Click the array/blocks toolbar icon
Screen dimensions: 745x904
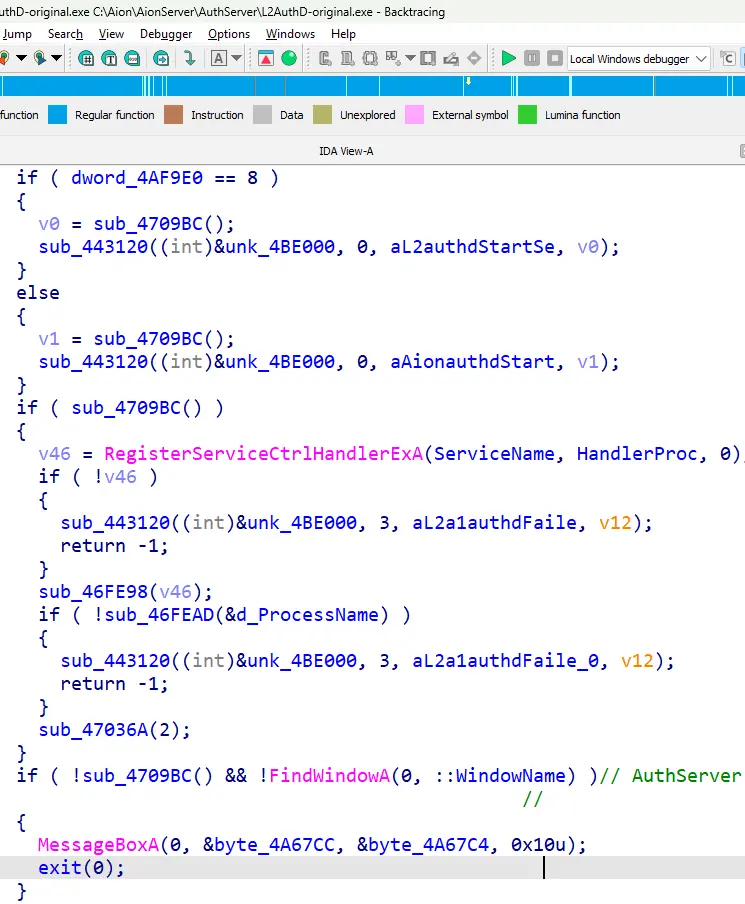pyautogui.click(x=393, y=57)
